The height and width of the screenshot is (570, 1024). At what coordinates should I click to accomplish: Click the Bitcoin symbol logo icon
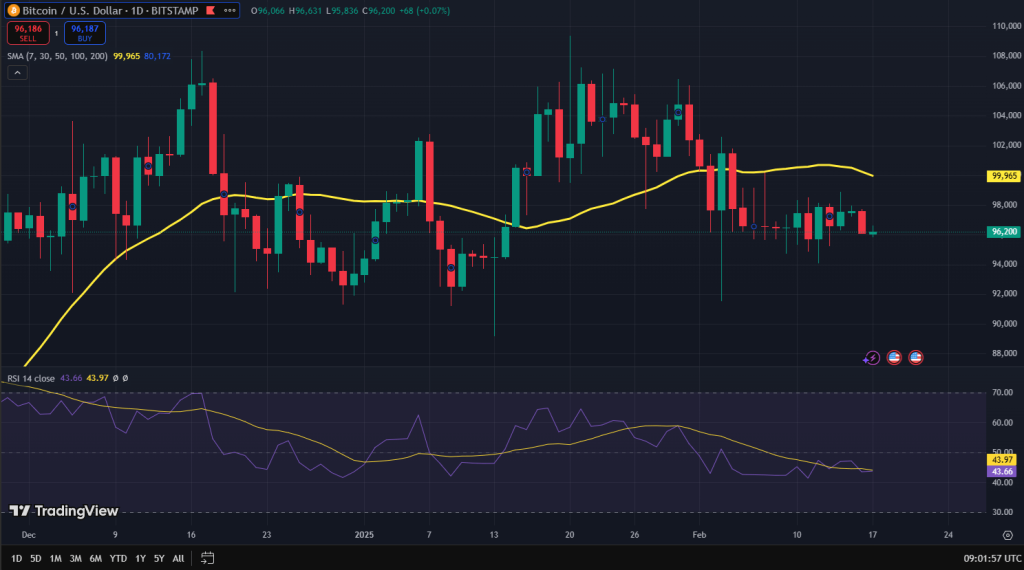14,10
